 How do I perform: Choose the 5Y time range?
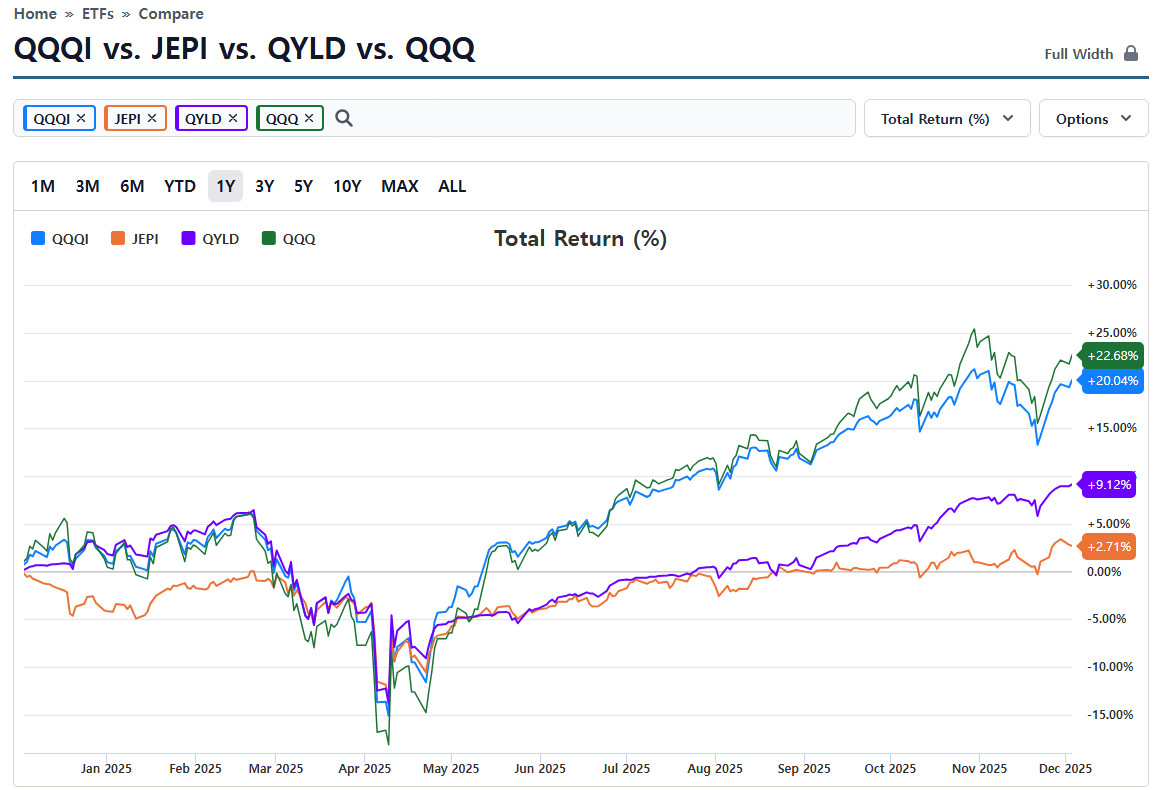click(303, 186)
